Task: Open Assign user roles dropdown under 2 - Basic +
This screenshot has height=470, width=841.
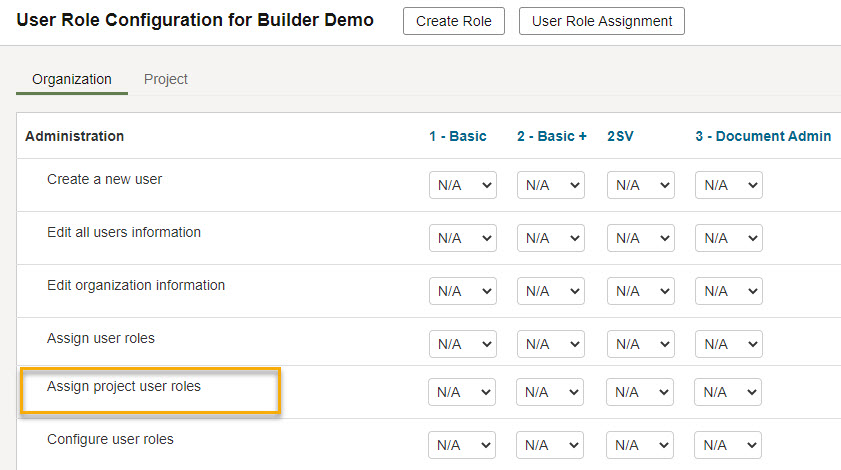Action: pos(550,344)
